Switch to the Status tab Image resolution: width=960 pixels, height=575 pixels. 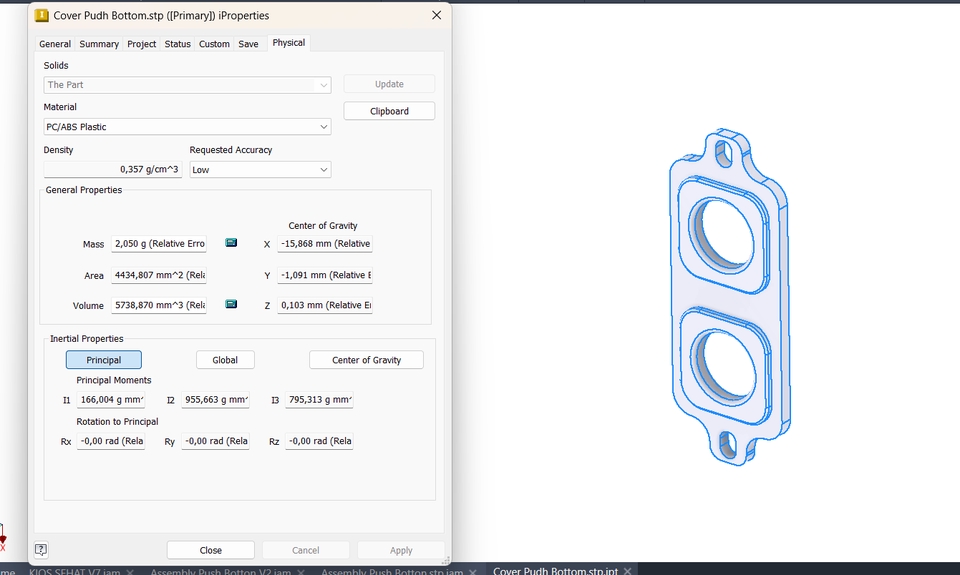tap(178, 44)
